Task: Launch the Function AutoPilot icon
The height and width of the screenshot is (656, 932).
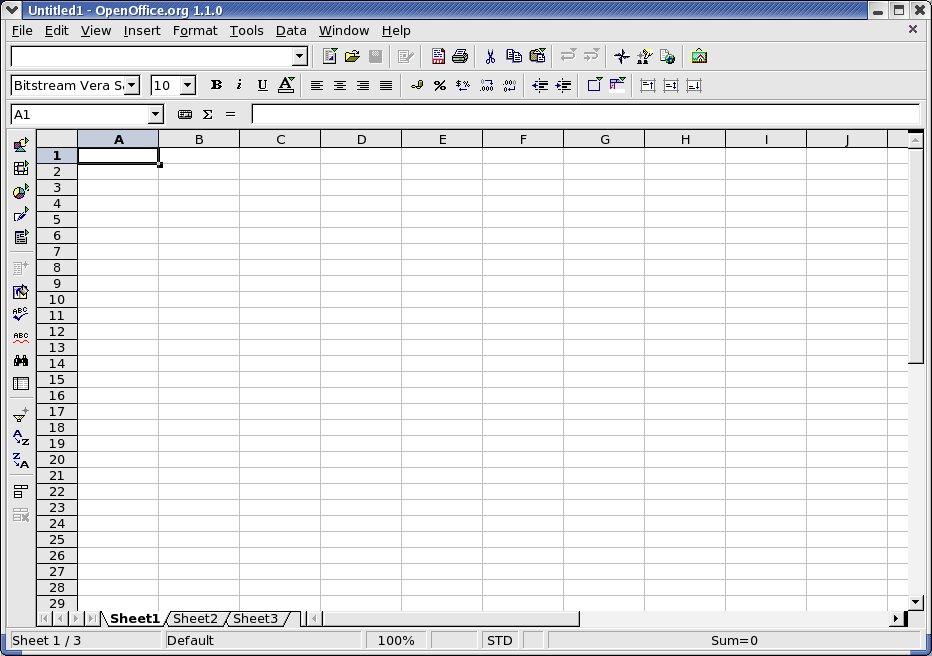Action: (x=185, y=114)
